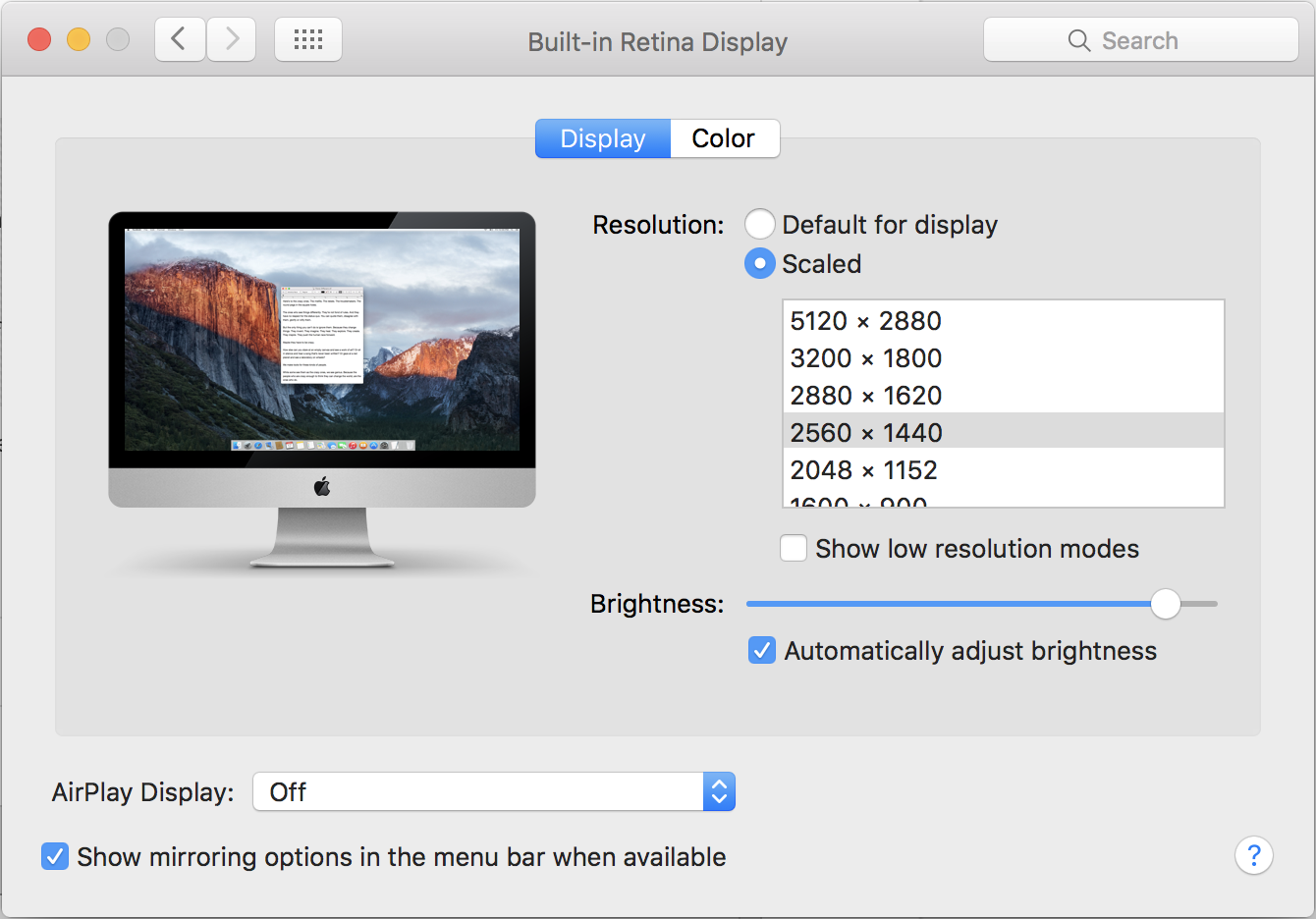Viewport: 1316px width, 919px height.
Task: Select the Scaled resolution radio button
Action: 760,263
